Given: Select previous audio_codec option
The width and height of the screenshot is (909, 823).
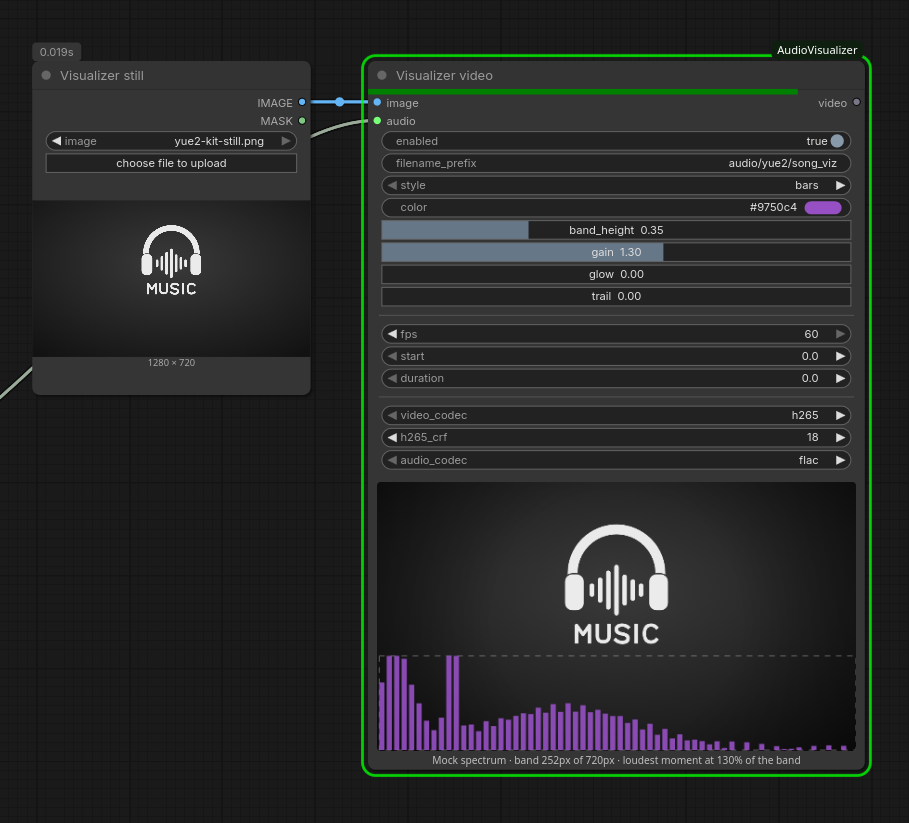Looking at the screenshot, I should (392, 460).
